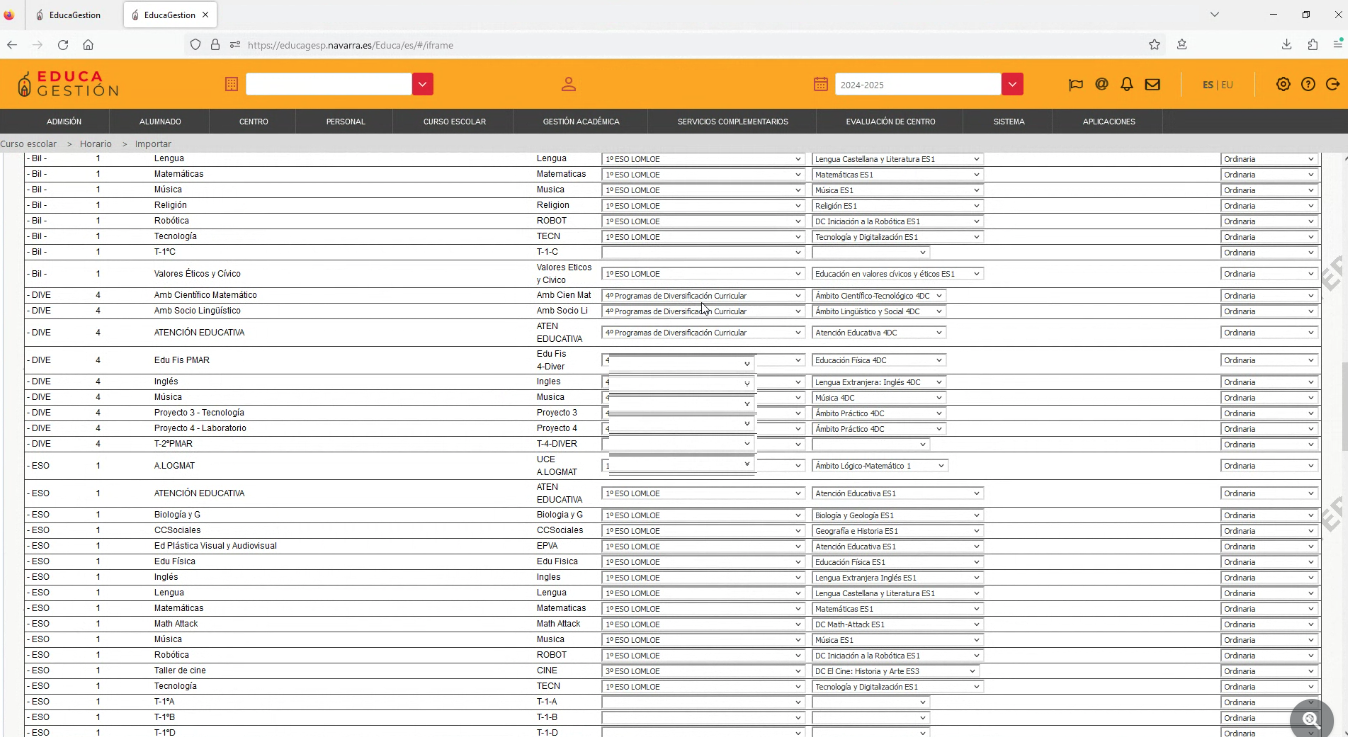Open the envelope messages icon
The height and width of the screenshot is (737, 1348).
tap(1152, 85)
